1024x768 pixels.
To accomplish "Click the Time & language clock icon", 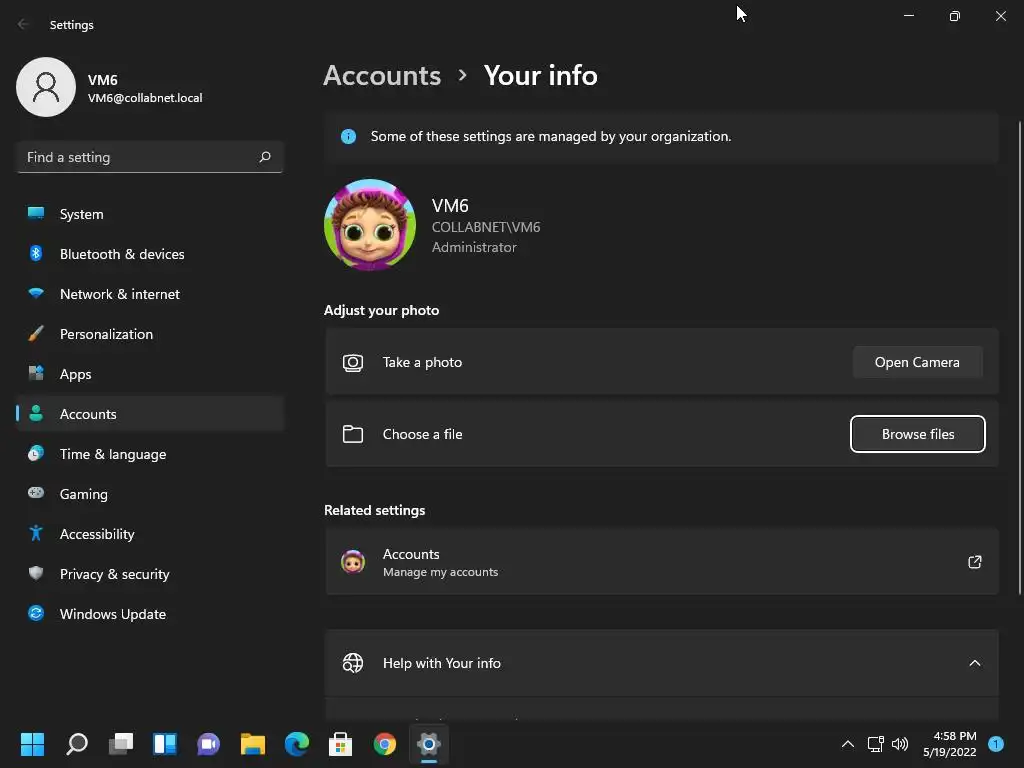I will (36, 453).
